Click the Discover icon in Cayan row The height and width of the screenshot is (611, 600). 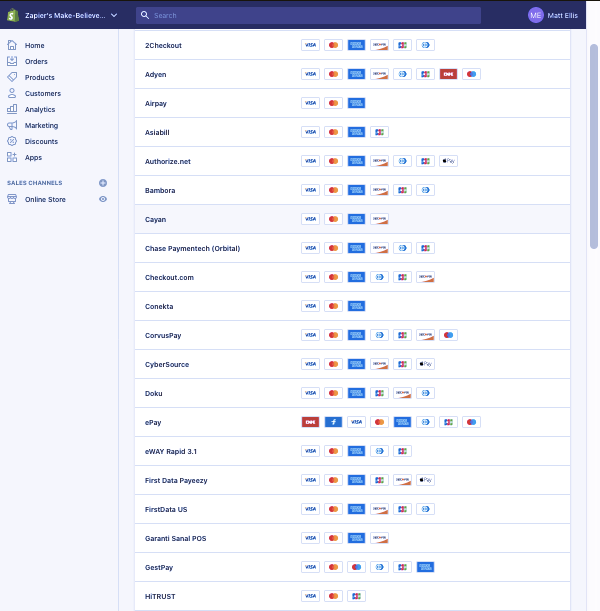click(379, 219)
